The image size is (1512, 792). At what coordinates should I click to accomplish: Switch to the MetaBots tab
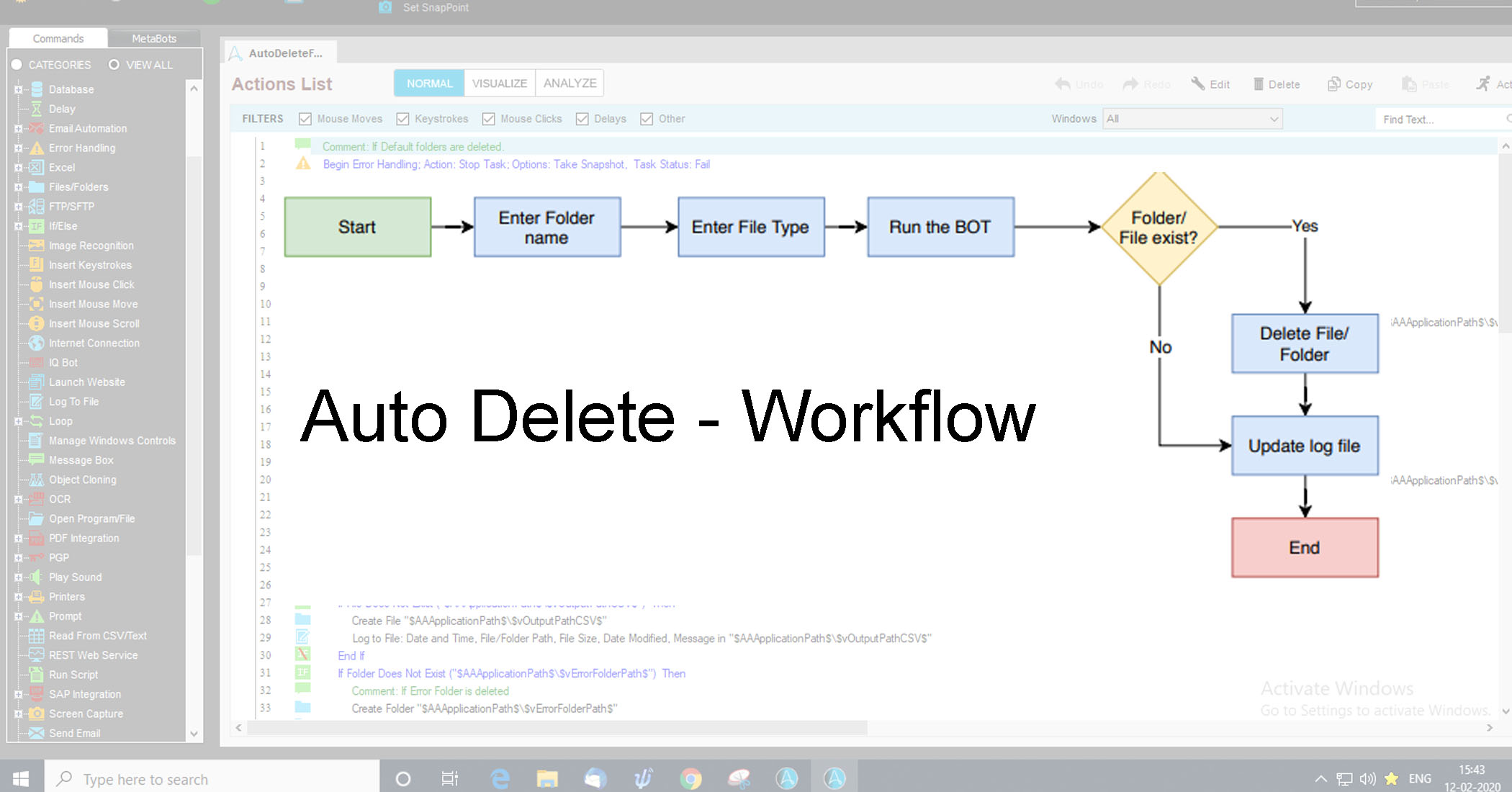[154, 38]
